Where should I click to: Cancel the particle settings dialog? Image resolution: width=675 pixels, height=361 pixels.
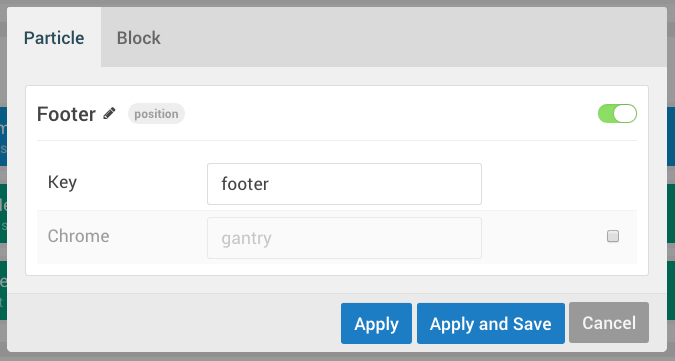pyautogui.click(x=609, y=323)
